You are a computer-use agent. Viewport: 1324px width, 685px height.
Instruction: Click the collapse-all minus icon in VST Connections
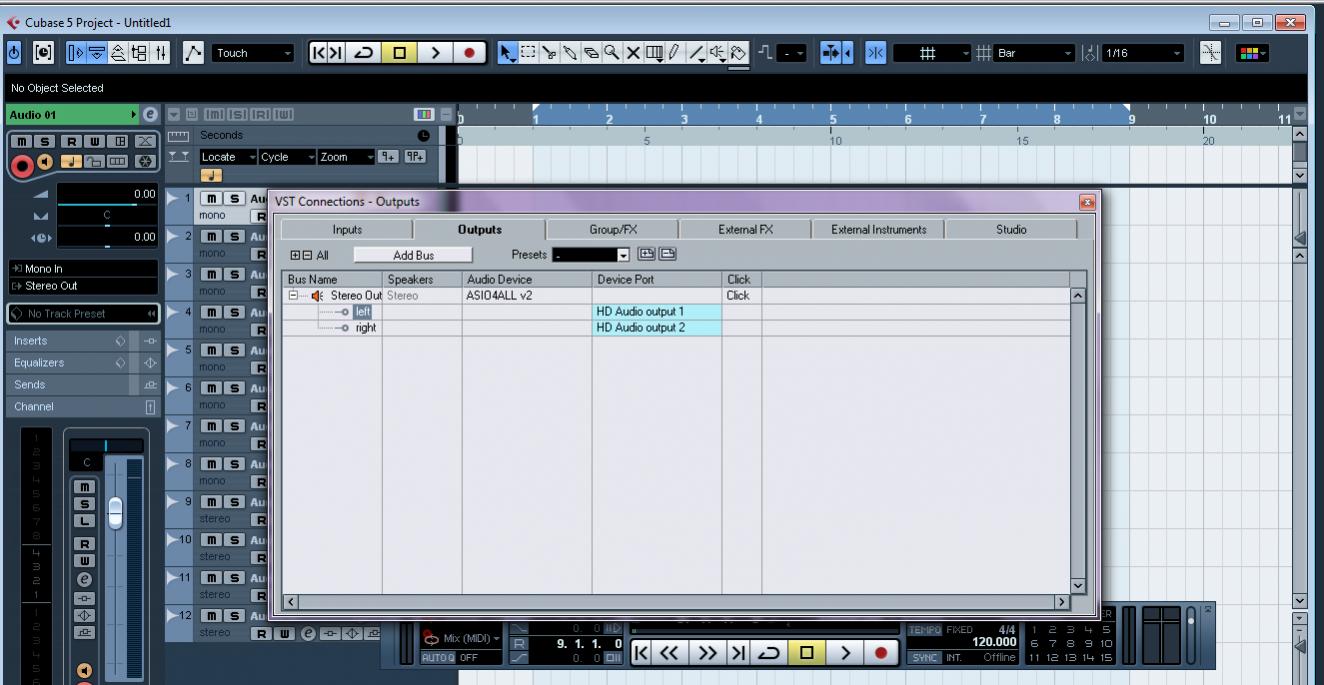click(305, 255)
